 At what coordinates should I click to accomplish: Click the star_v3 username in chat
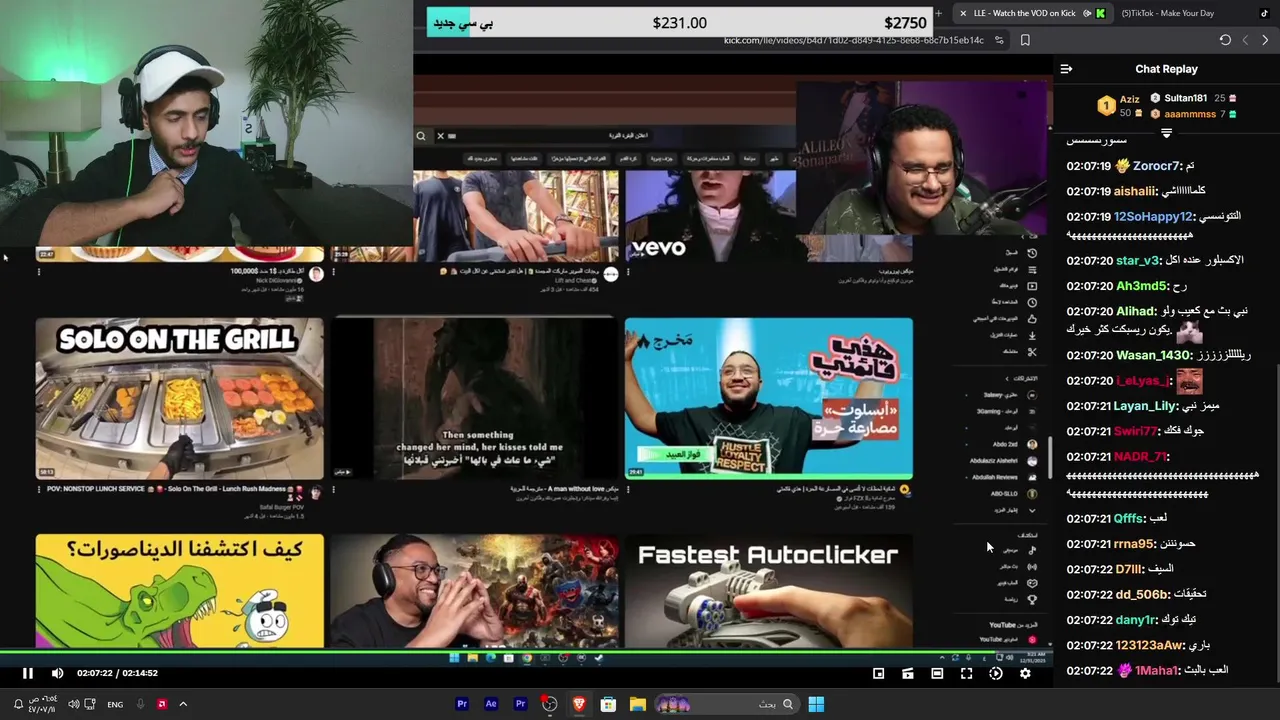tap(1137, 260)
